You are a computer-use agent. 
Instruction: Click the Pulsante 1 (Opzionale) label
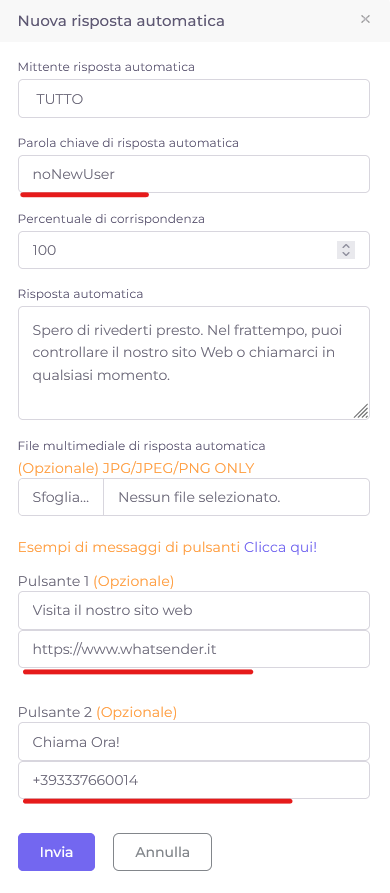(96, 581)
